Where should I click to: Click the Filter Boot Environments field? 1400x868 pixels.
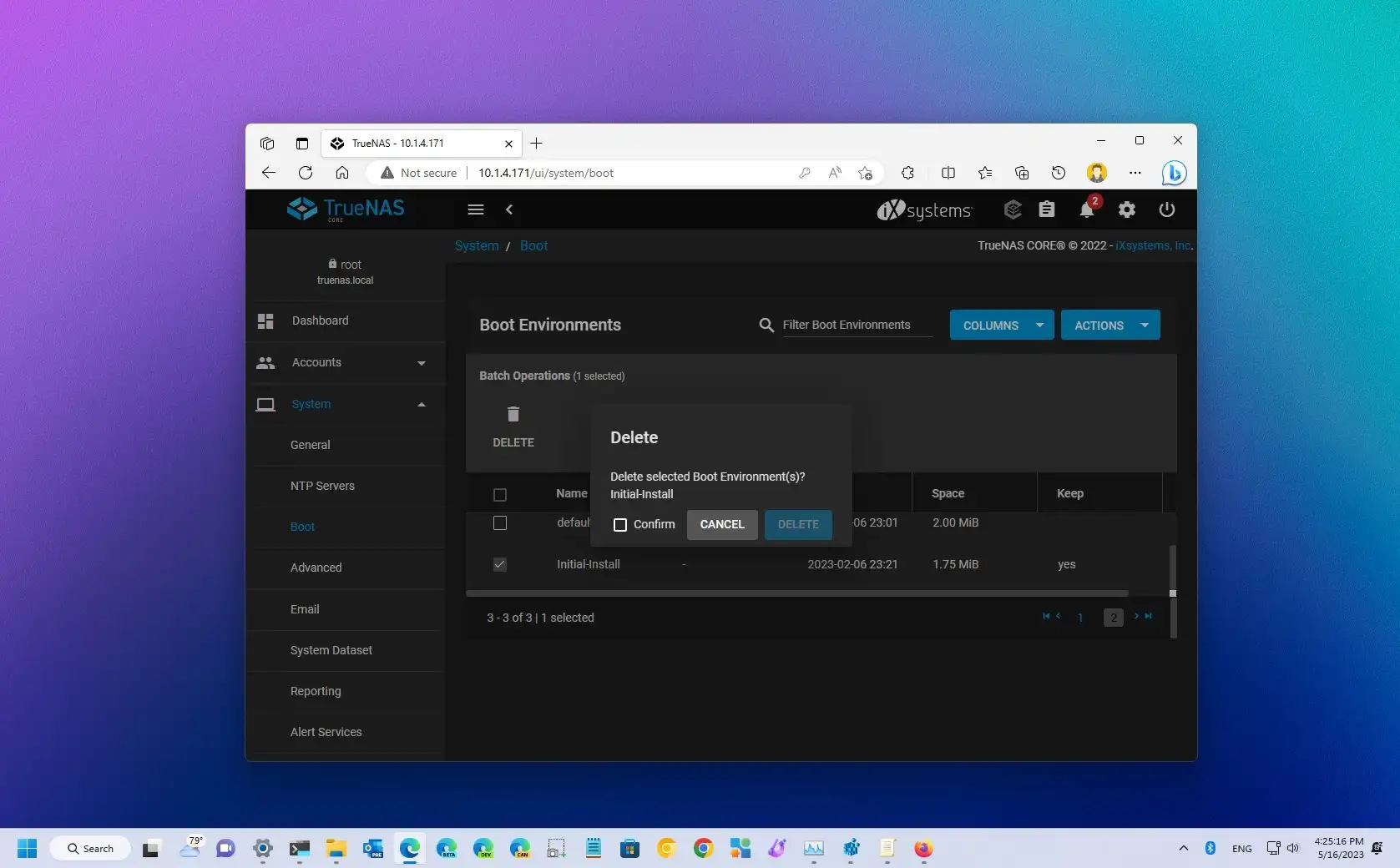pos(856,325)
